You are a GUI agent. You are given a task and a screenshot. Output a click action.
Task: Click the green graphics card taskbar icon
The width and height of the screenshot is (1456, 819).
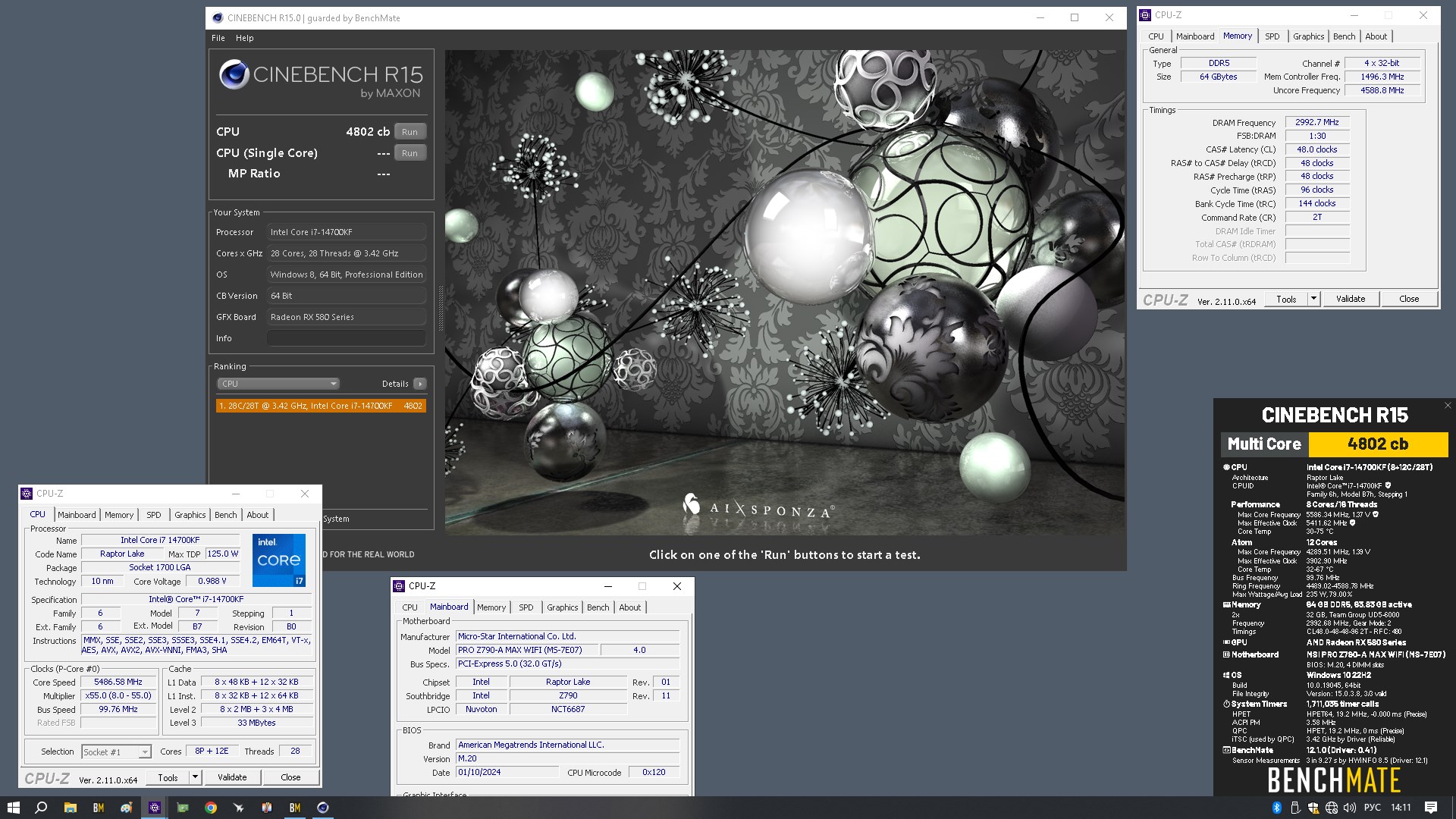[x=183, y=808]
